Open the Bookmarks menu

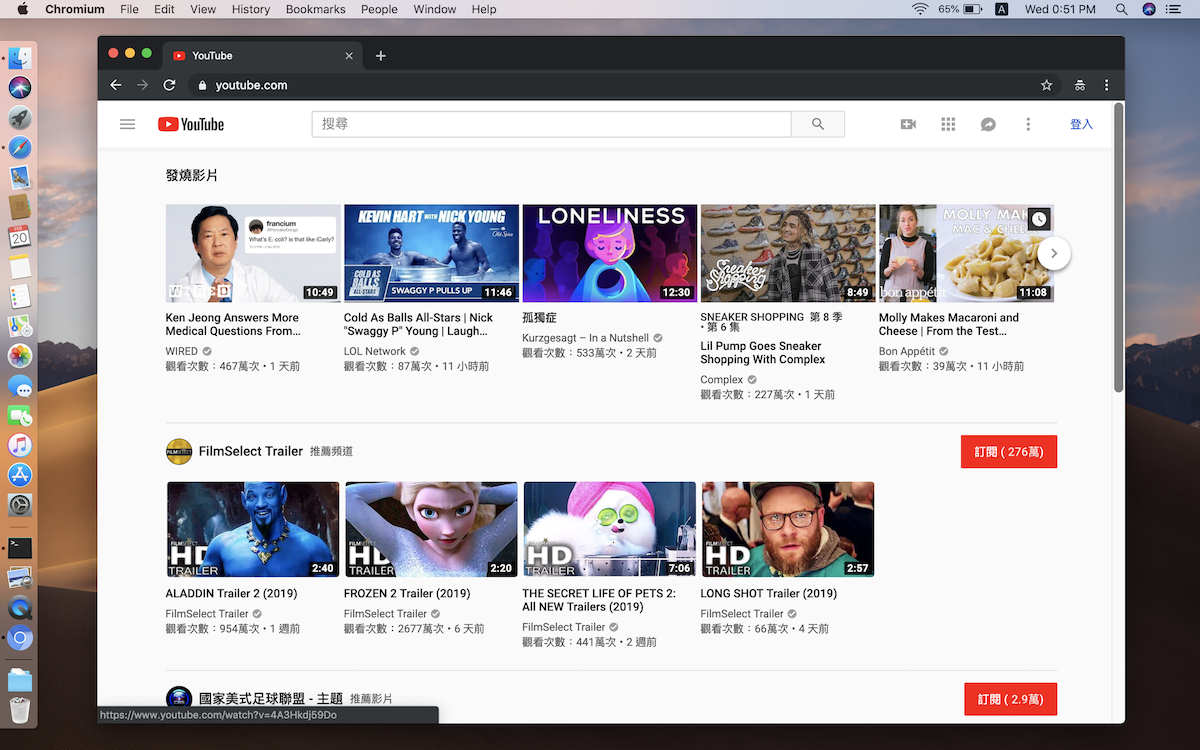coord(316,9)
